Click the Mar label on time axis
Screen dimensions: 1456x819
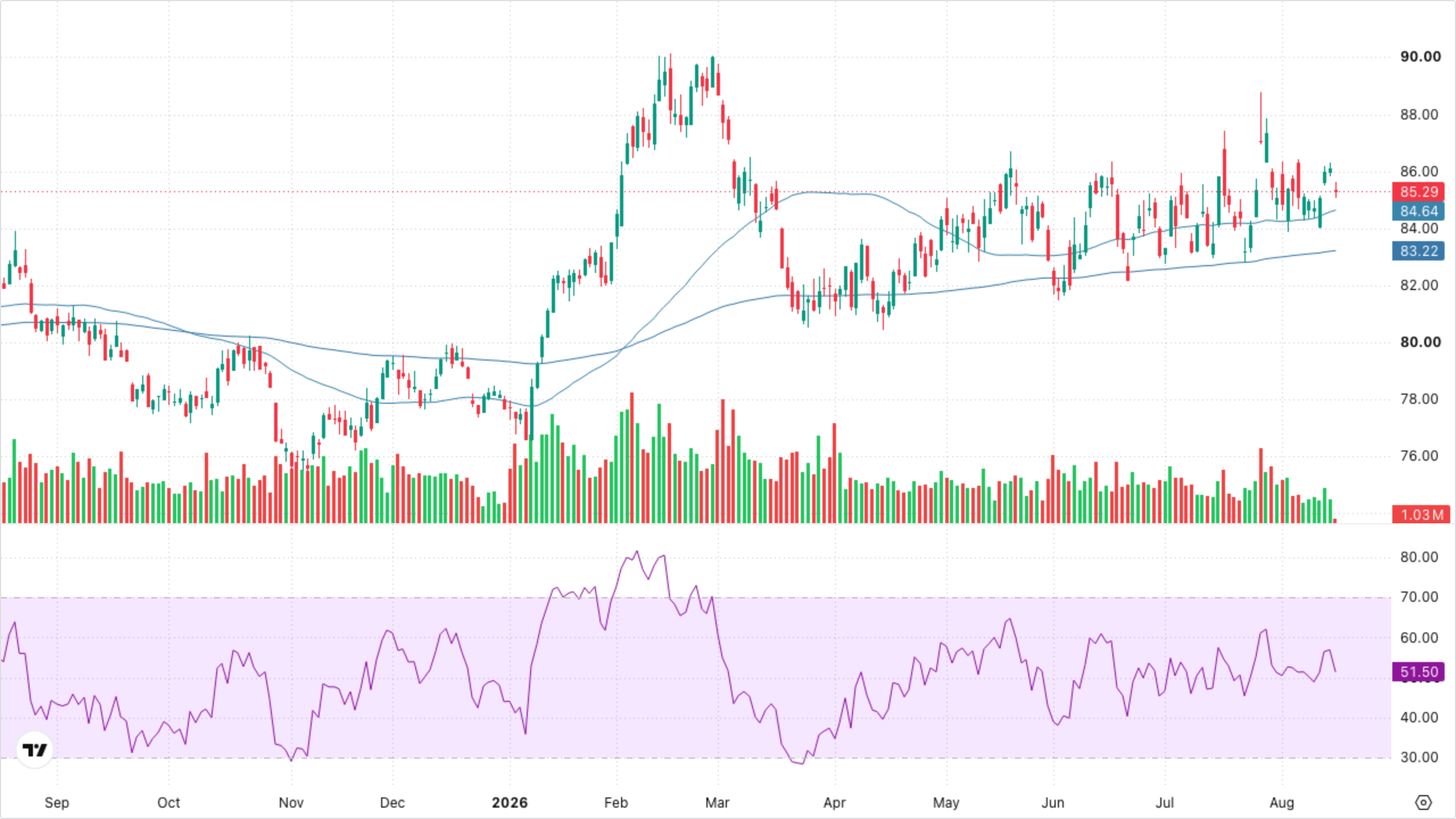coord(717,803)
